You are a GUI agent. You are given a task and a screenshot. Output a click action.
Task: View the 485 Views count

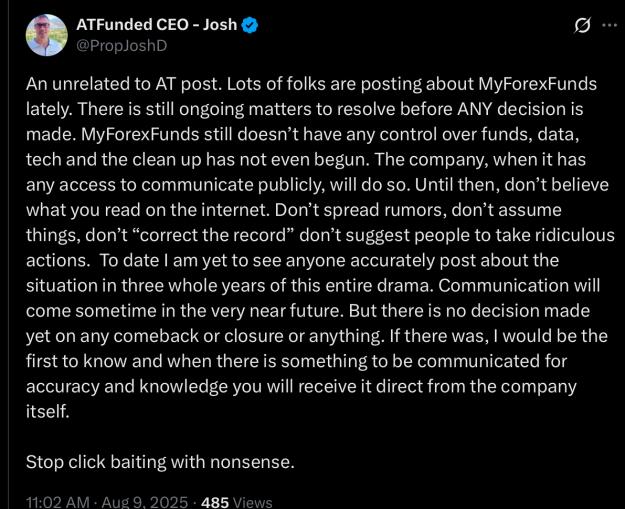(x=236, y=502)
